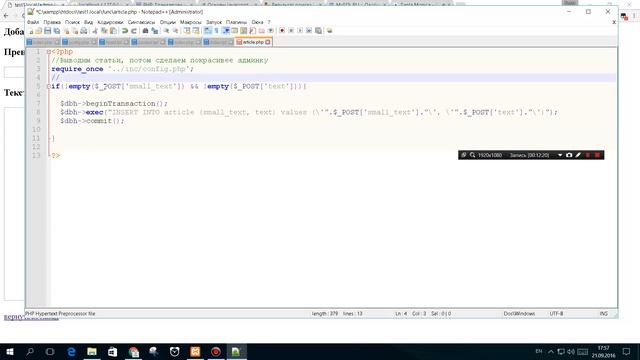Click the Zoom Out toolbar icon
The height and width of the screenshot is (360, 640).
coord(175,31)
